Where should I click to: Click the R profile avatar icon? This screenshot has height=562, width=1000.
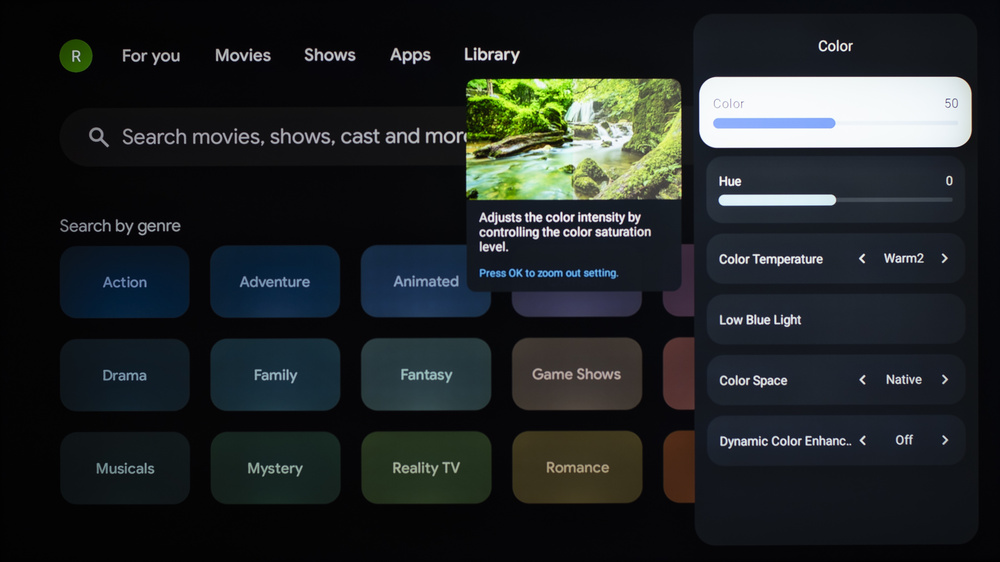(76, 56)
